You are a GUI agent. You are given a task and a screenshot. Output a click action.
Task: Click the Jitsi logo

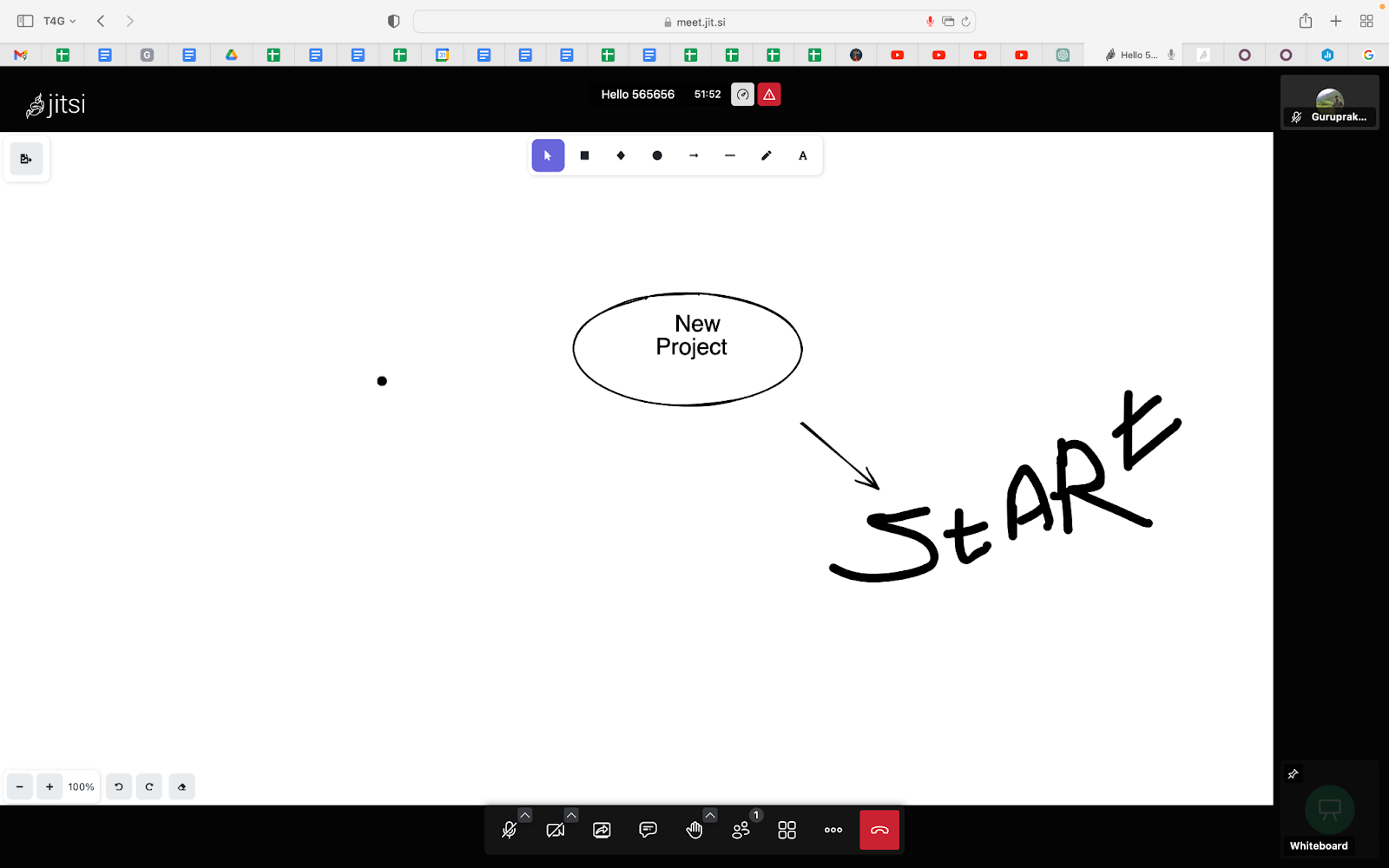tap(56, 104)
